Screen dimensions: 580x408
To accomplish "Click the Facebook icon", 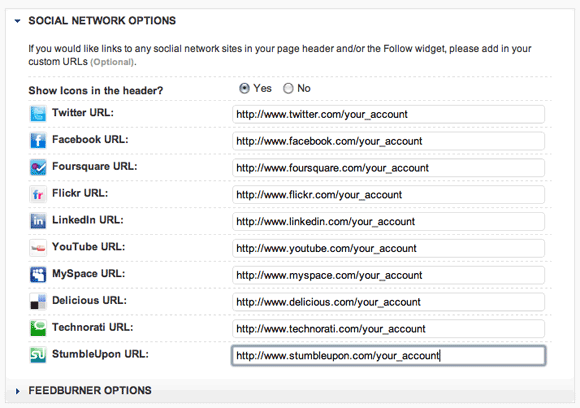I will pos(38,141).
